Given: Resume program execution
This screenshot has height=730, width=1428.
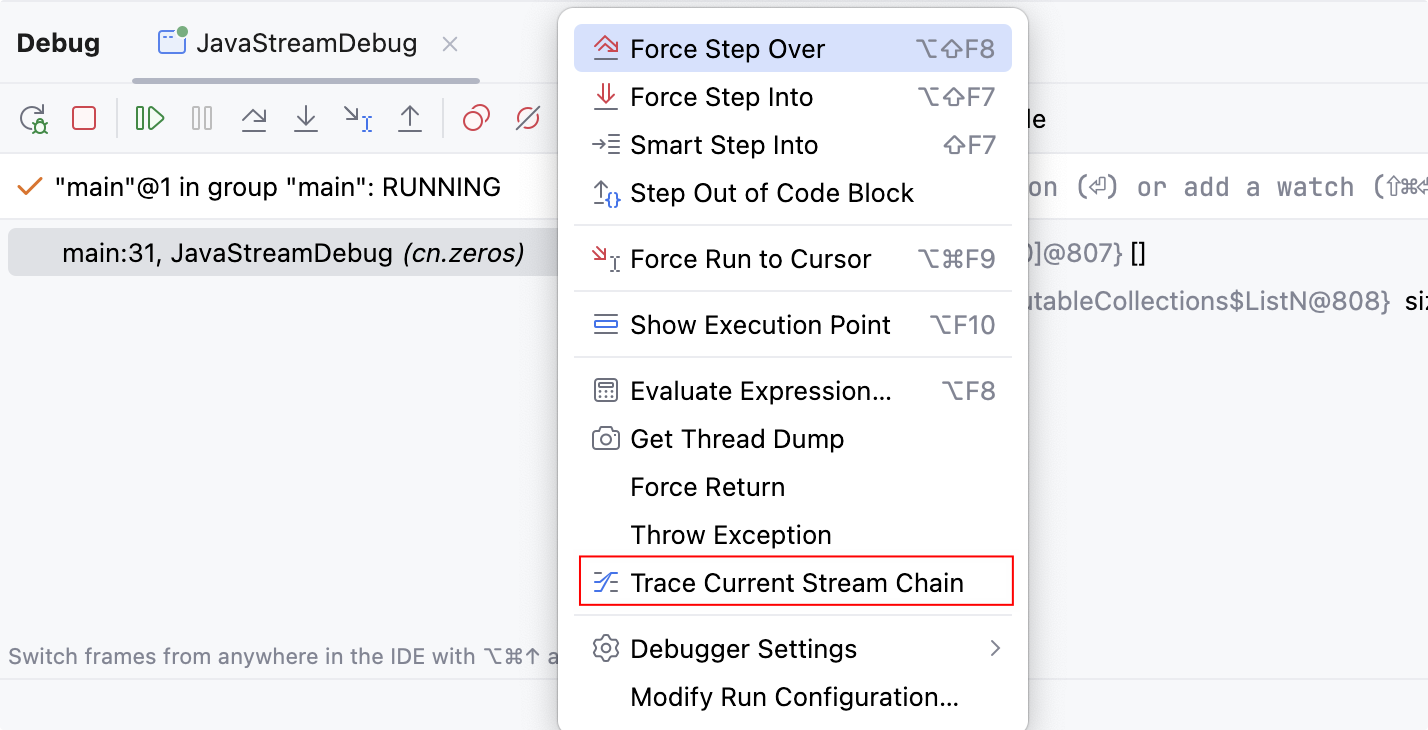Looking at the screenshot, I should (x=149, y=118).
